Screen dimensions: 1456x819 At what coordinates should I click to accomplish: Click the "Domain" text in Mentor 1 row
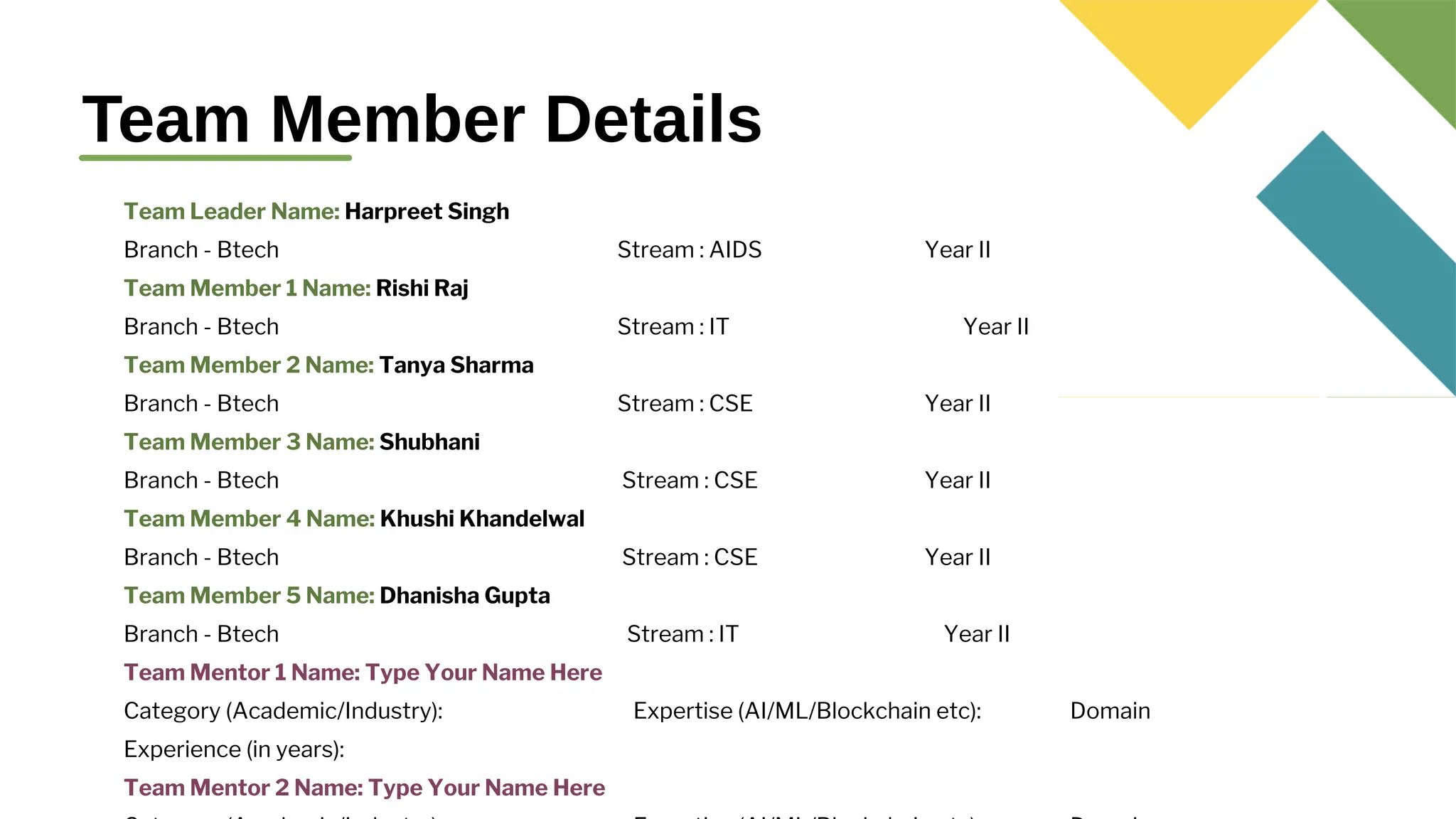[x=1110, y=711]
